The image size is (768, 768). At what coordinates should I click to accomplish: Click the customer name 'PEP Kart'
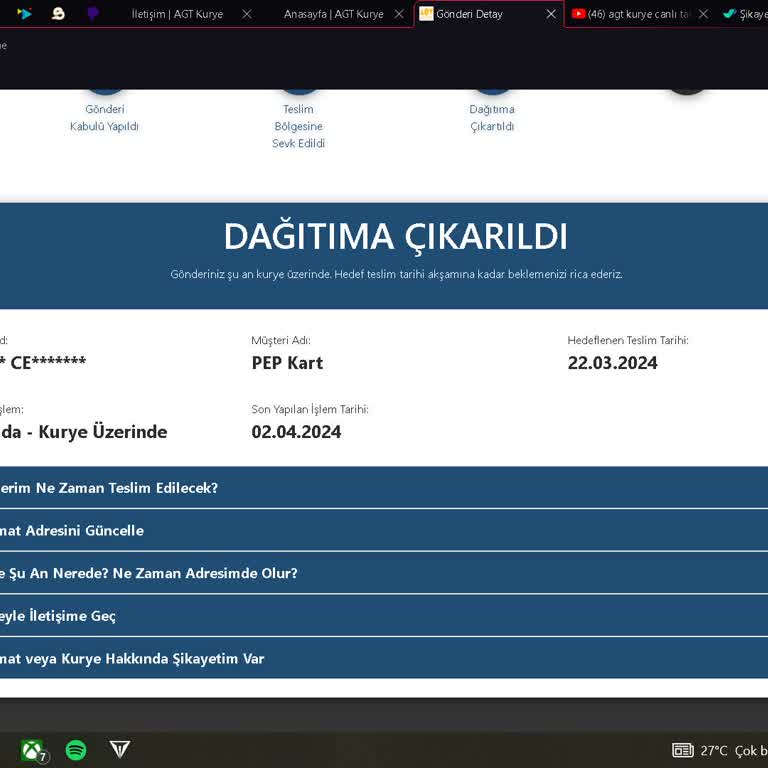coord(287,363)
